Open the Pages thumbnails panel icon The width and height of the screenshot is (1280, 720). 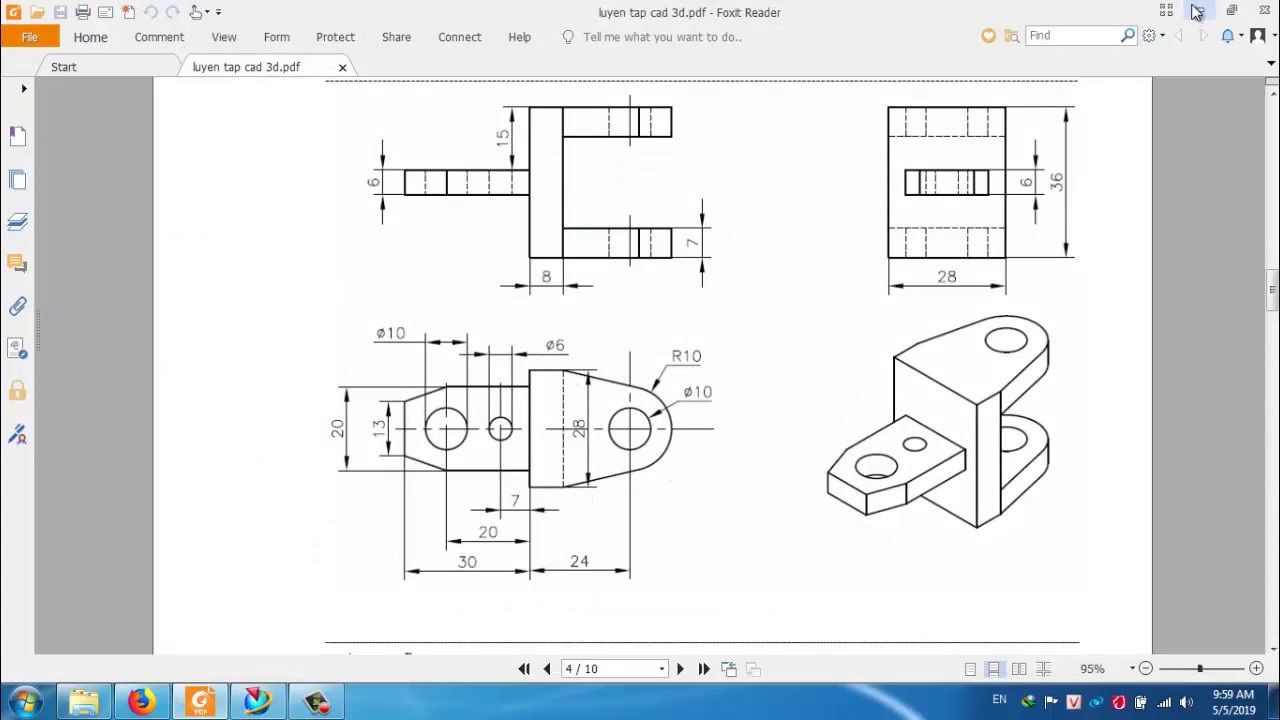(17, 179)
